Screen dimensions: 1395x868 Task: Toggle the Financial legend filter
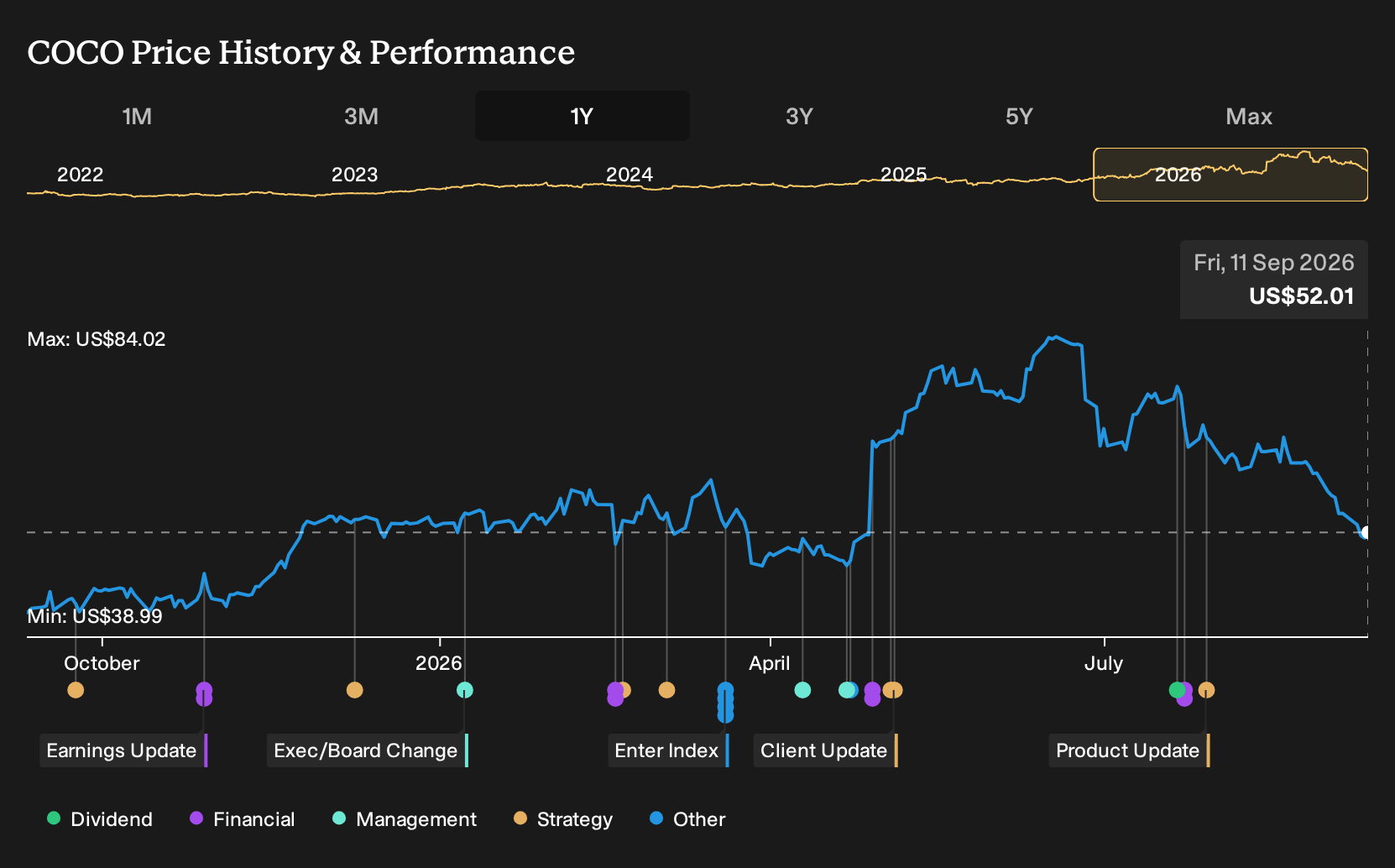[243, 819]
